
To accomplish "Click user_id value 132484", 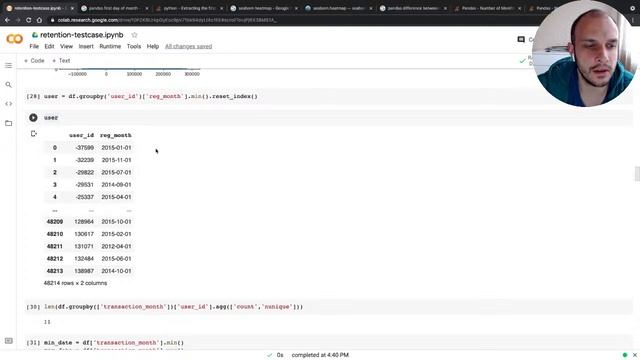I will 84,259.
